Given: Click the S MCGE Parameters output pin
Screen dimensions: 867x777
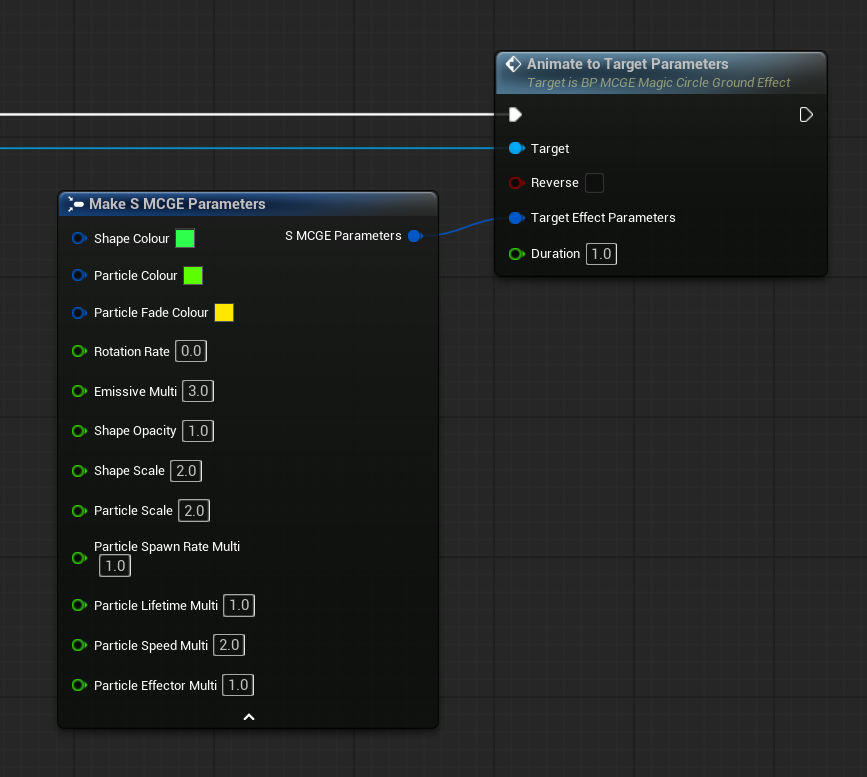Looking at the screenshot, I should tap(415, 236).
